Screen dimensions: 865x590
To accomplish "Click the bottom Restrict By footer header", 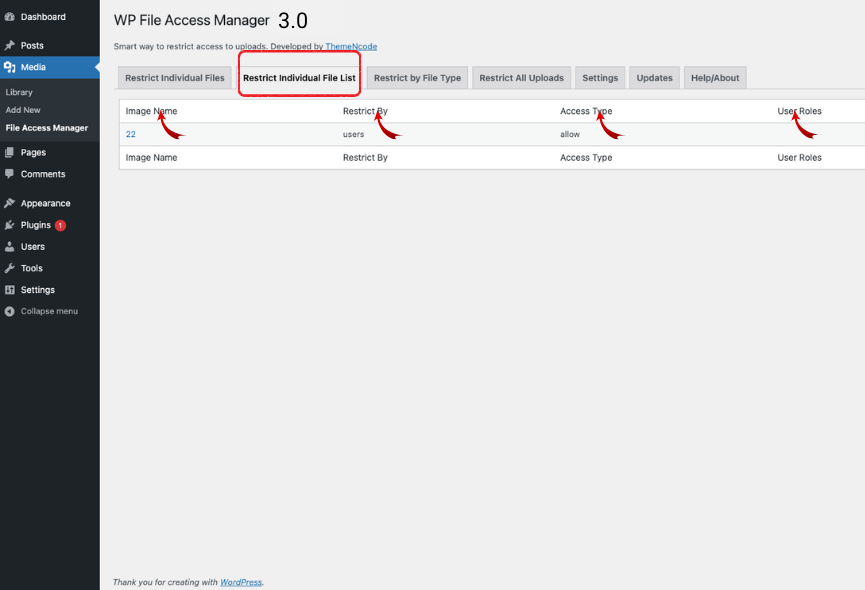I will (365, 157).
